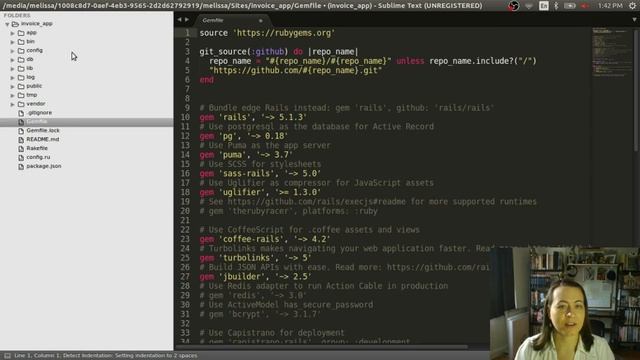The image size is (640, 360).
Task: Select Gemfile in the sidebar
Action: point(37,122)
